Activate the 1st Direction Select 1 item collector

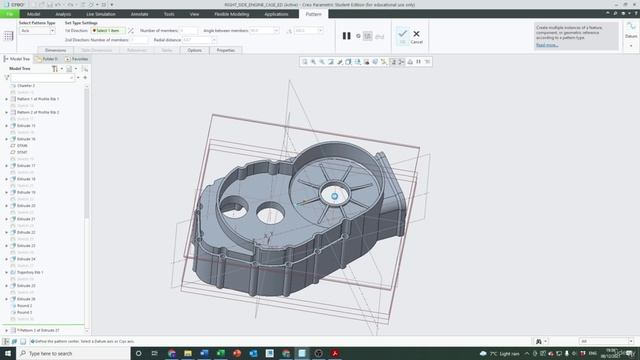(107, 31)
